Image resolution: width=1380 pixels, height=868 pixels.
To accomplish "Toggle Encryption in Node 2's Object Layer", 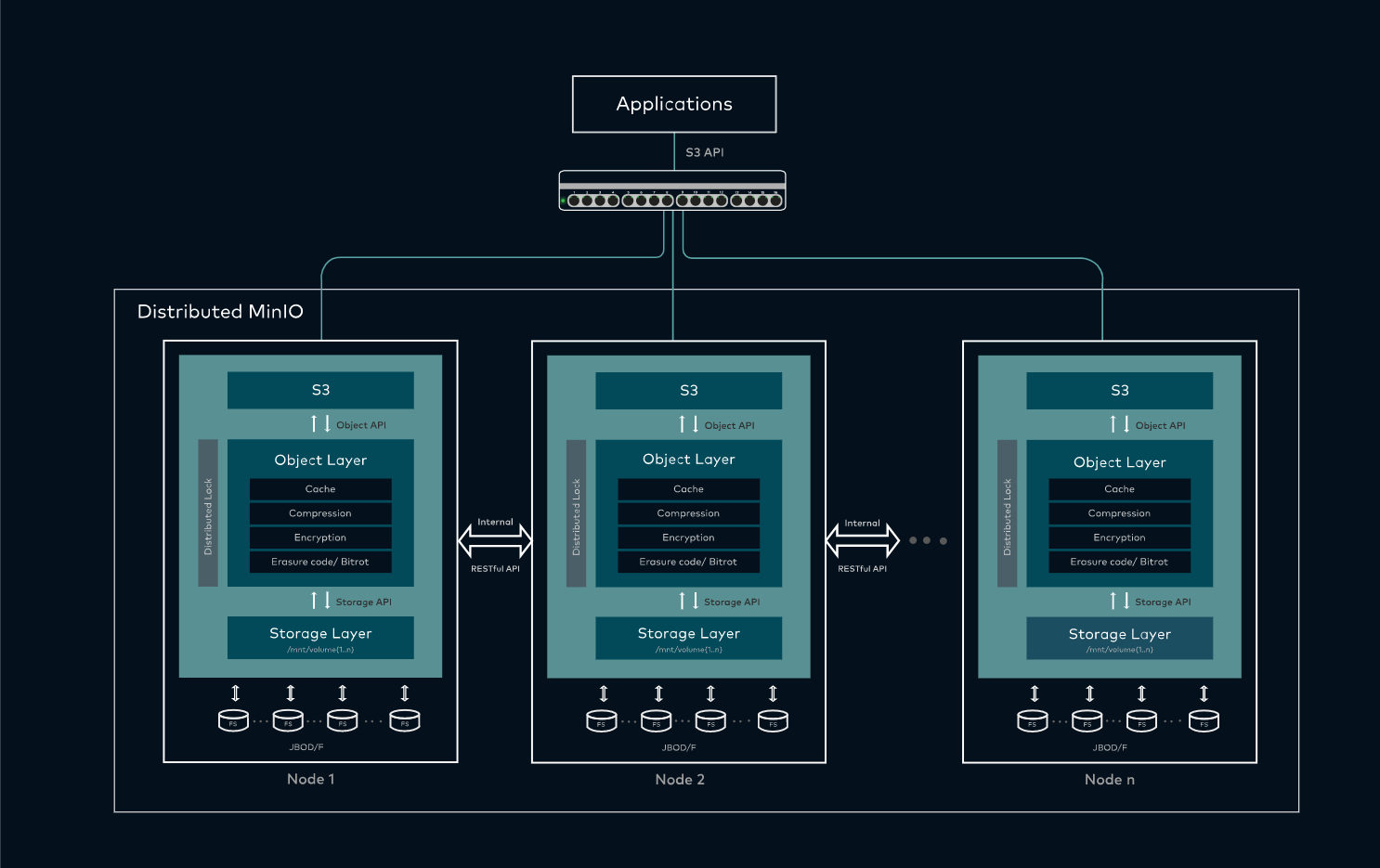I will pos(688,537).
